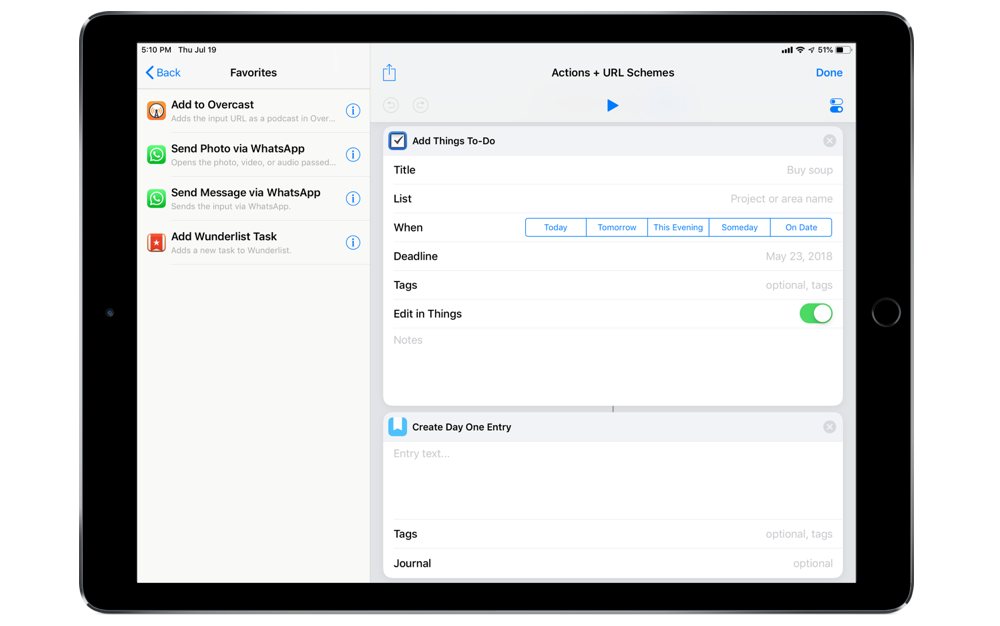
Task: Go Back from Favorites
Action: (163, 73)
